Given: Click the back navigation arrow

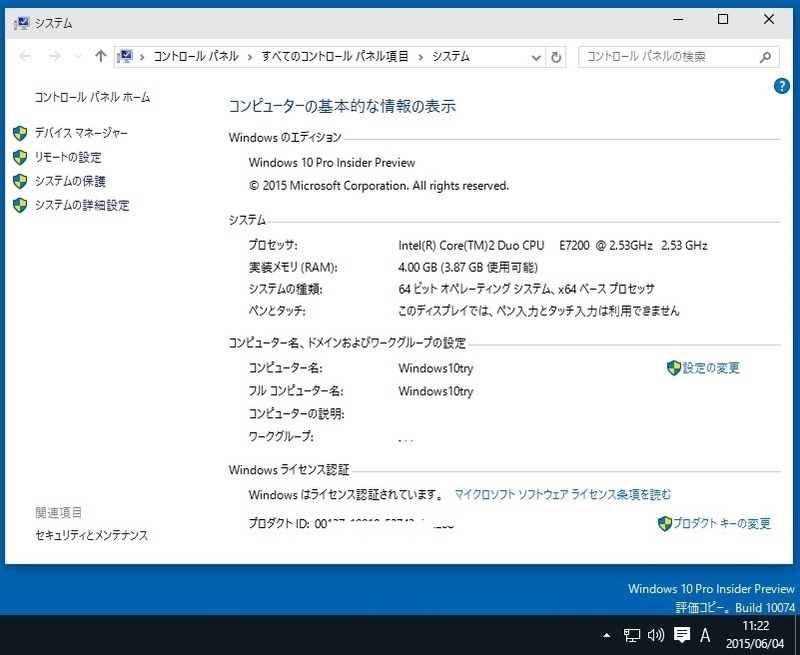Looking at the screenshot, I should coord(24,56).
